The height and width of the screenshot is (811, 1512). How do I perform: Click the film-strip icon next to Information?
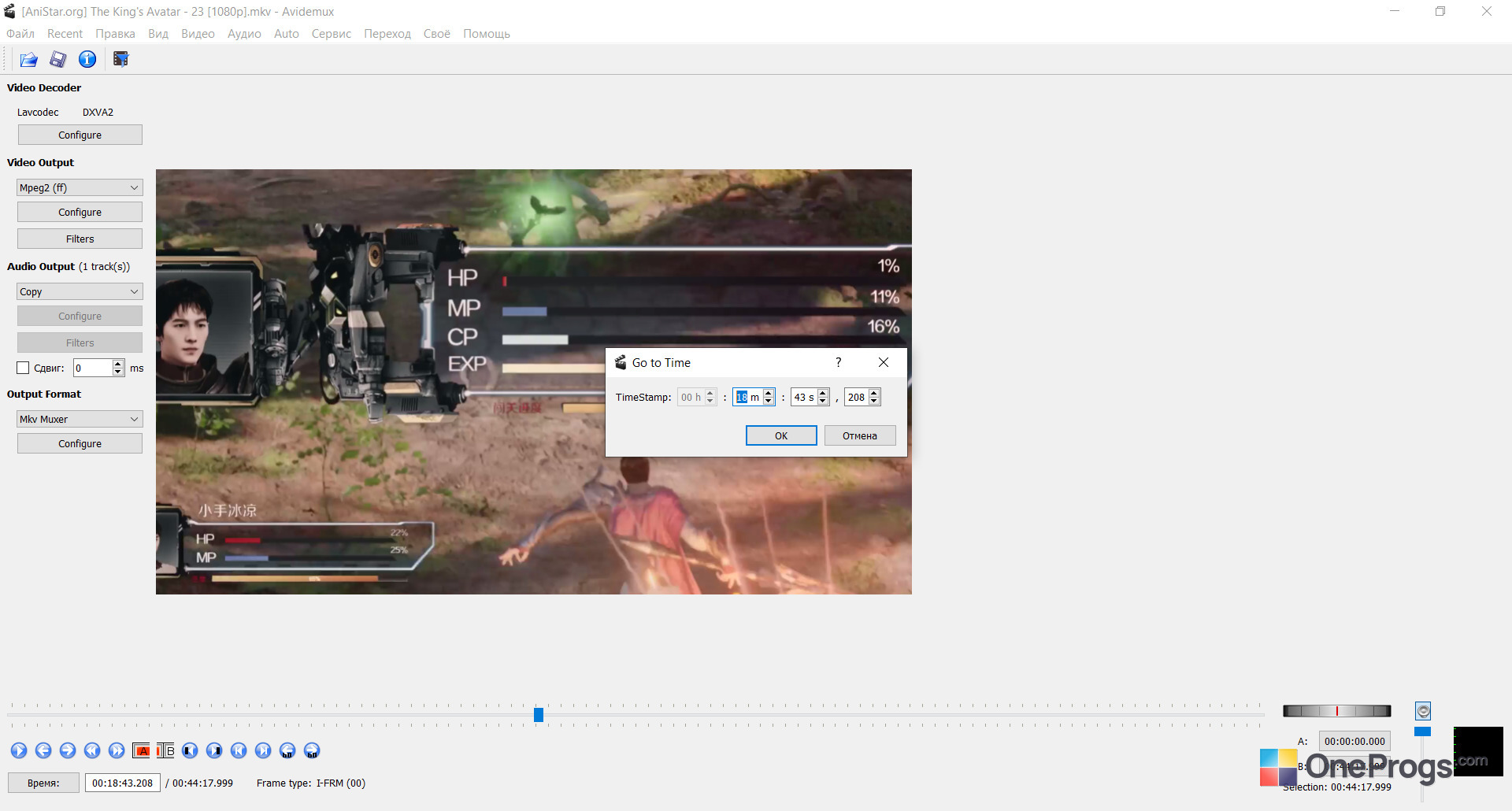click(120, 59)
